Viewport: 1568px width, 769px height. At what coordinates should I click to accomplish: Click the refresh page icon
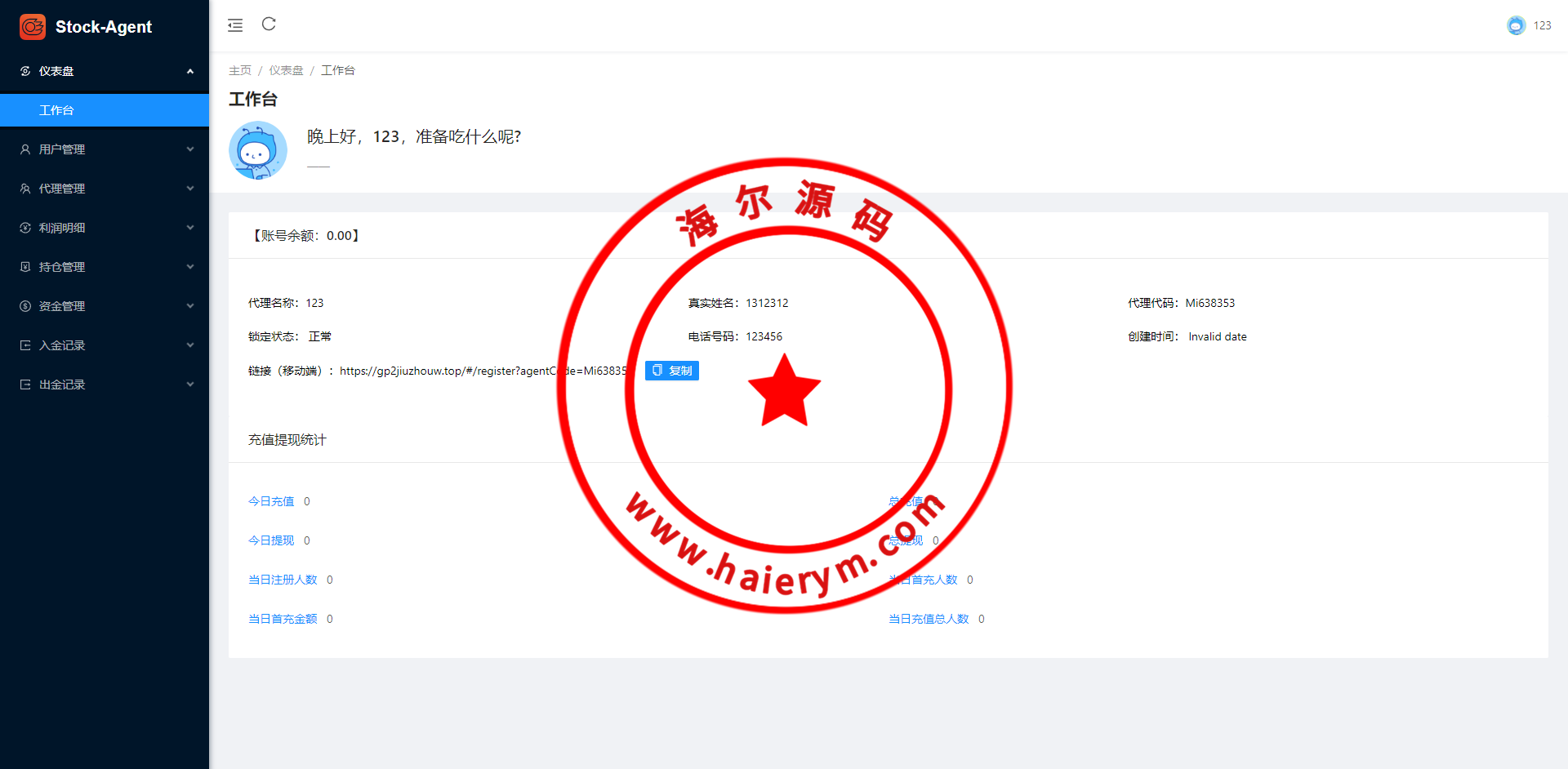(269, 24)
